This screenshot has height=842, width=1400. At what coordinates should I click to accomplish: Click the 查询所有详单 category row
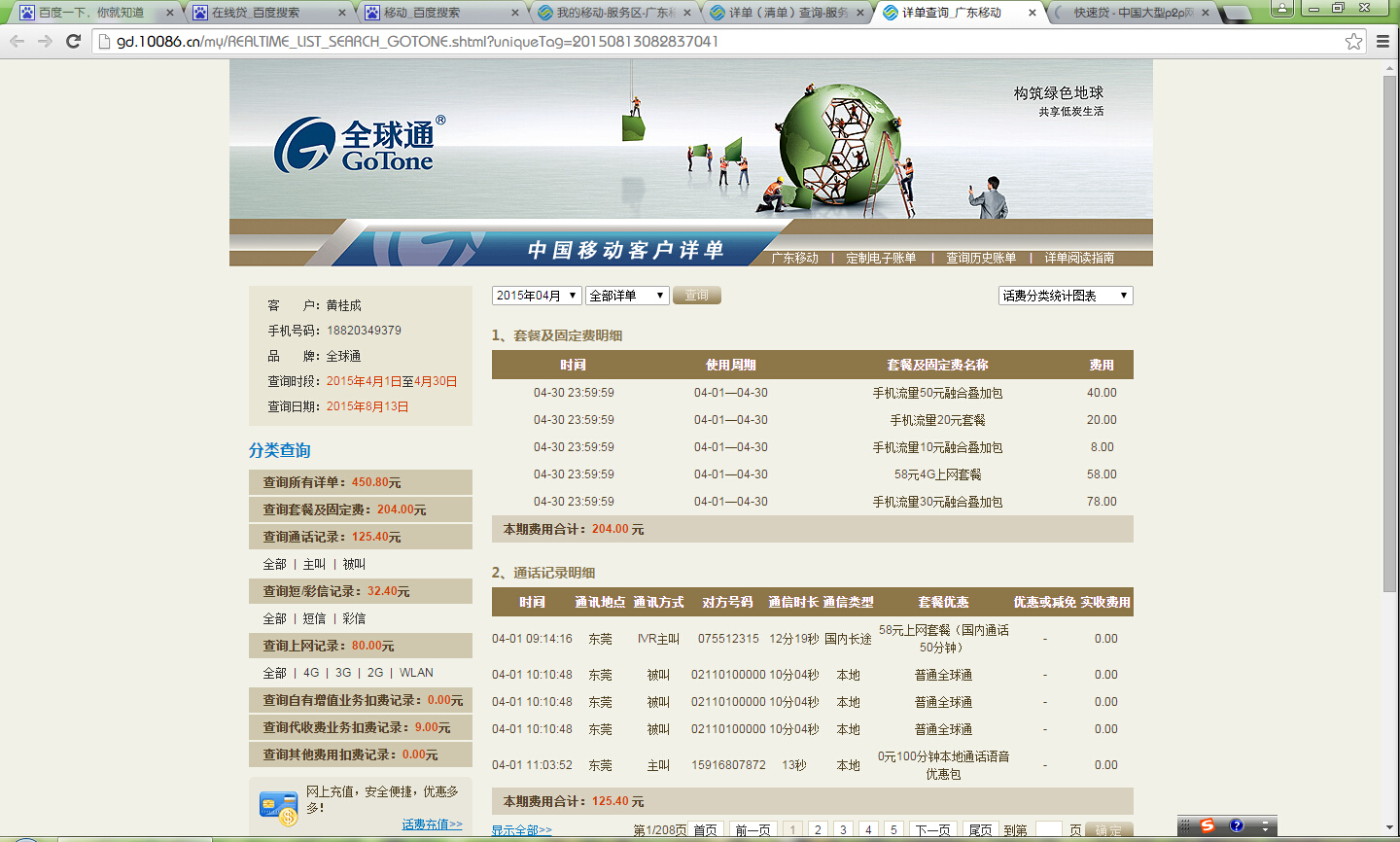(x=361, y=482)
